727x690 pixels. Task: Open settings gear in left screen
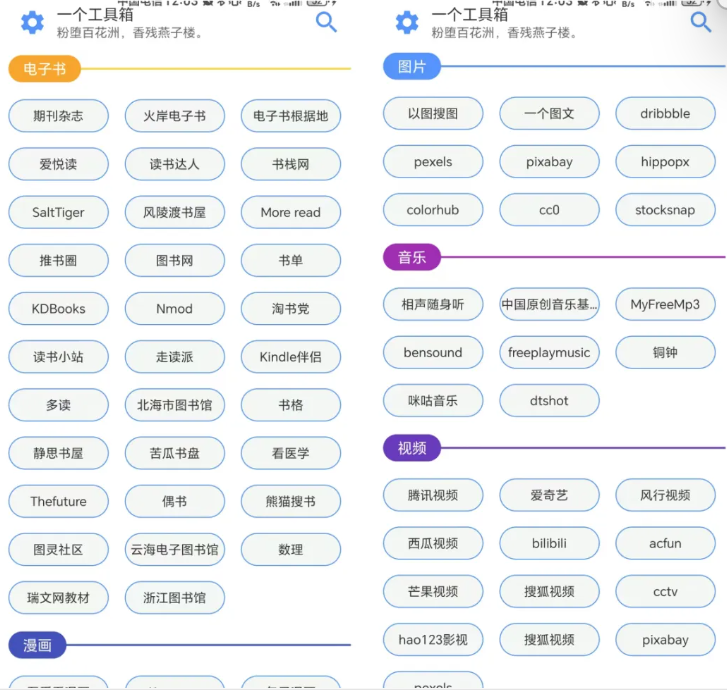point(32,22)
